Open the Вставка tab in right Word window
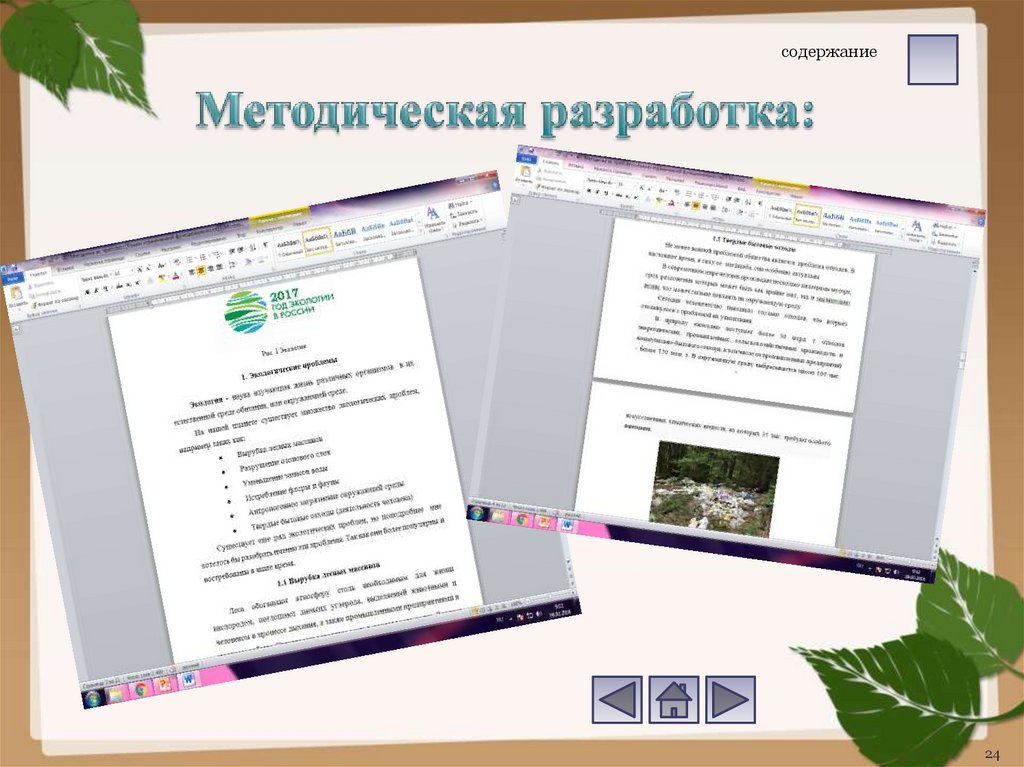Viewport: 1024px width, 767px height. point(575,166)
